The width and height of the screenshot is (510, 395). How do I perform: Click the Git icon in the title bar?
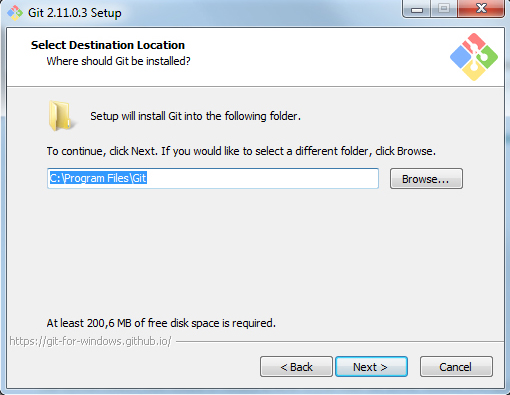(15, 13)
